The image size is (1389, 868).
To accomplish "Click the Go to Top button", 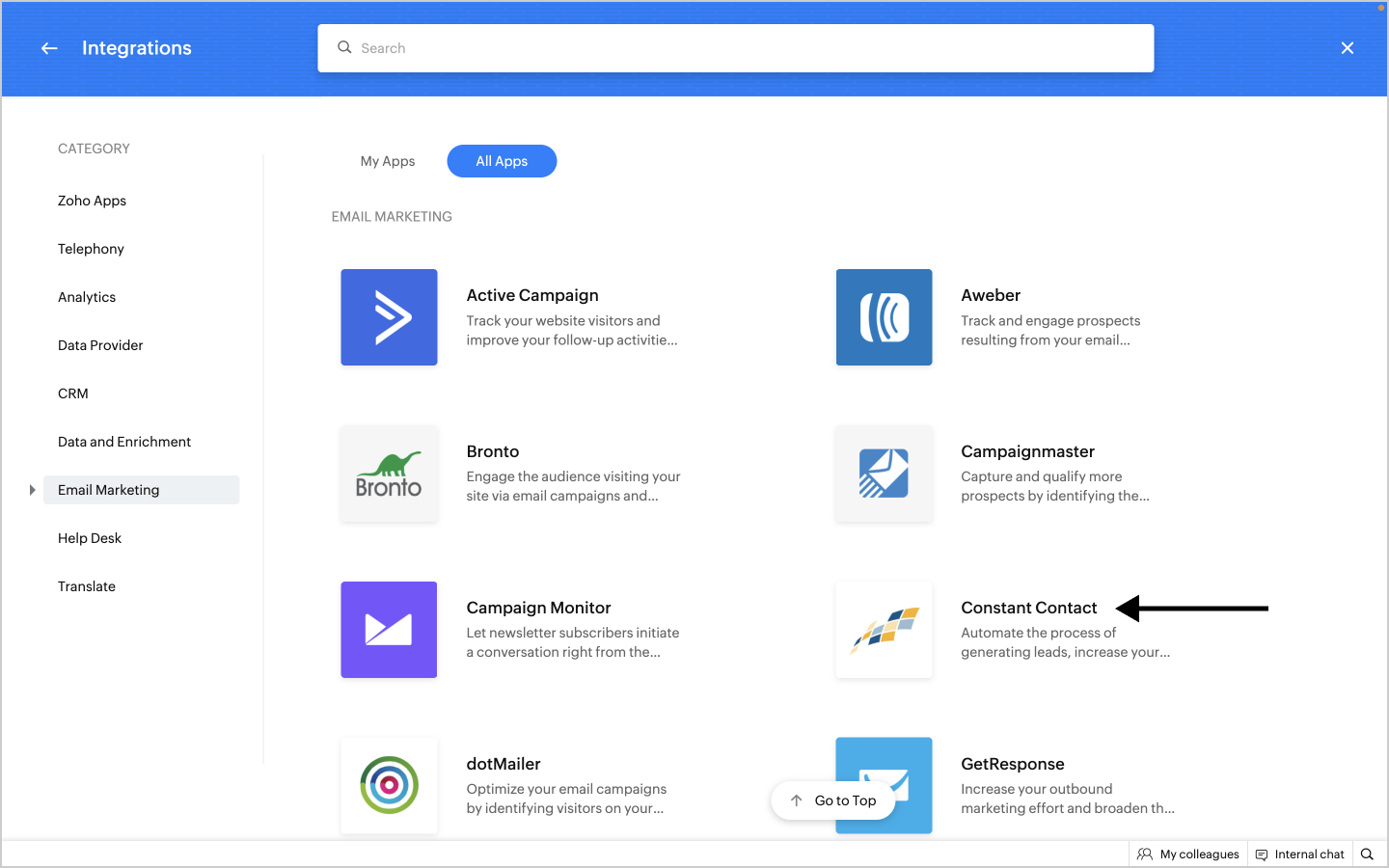I will [833, 800].
